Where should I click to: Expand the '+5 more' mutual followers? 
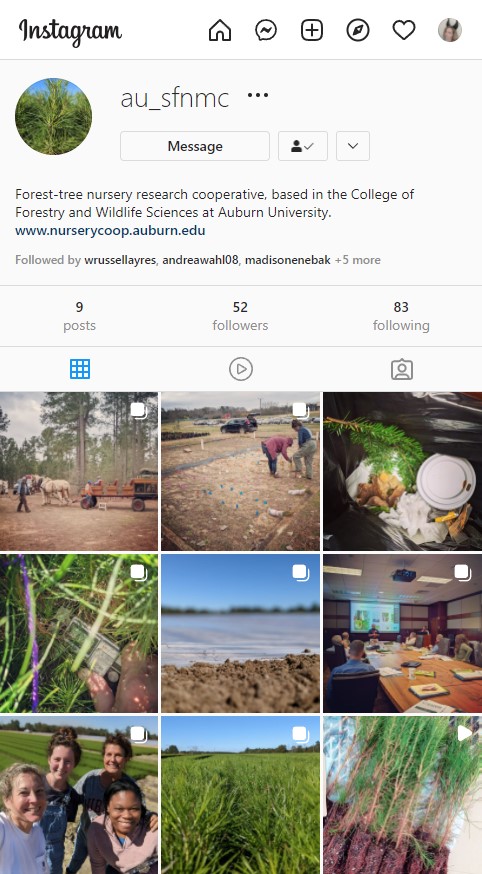358,260
